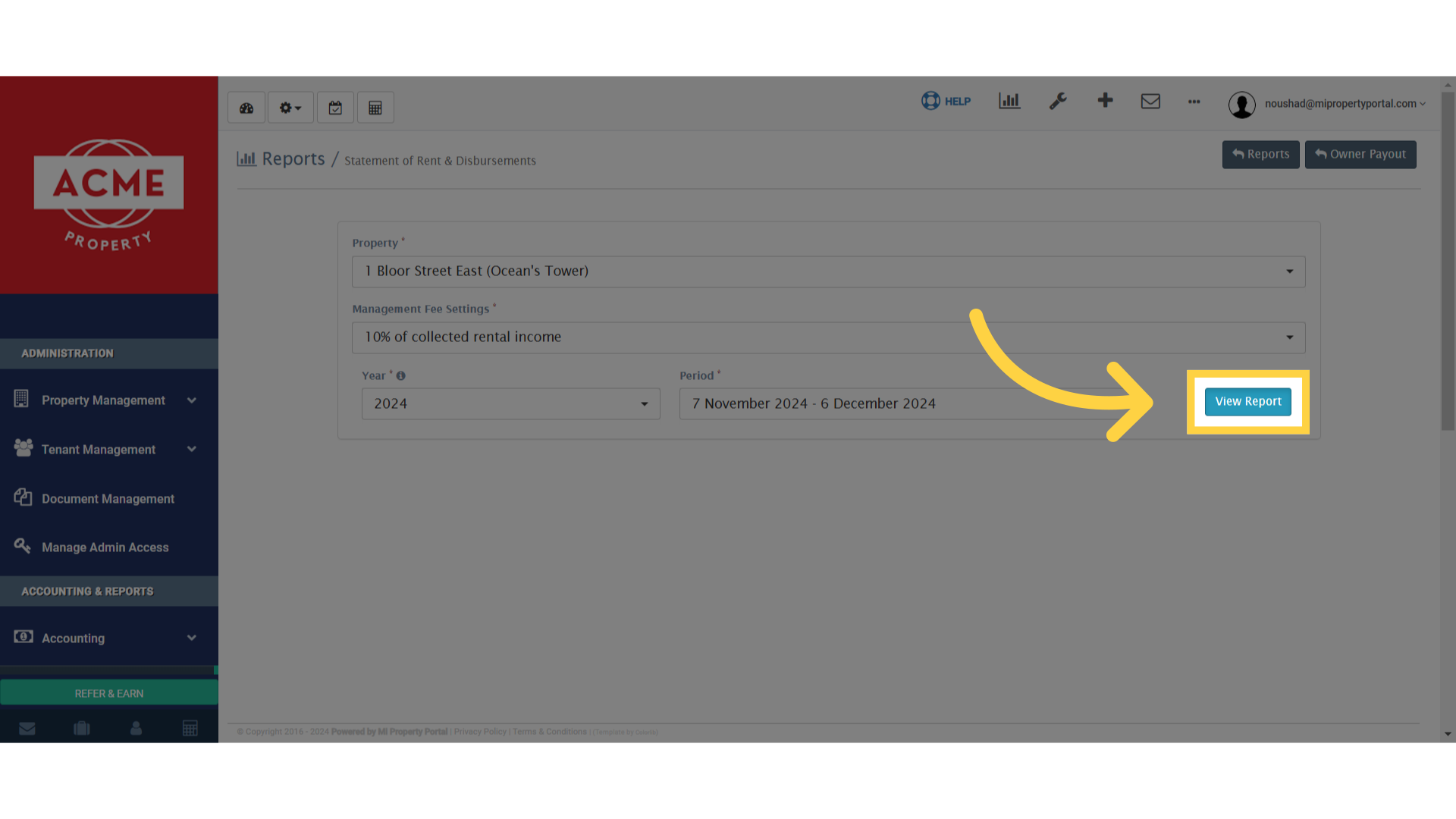1456x819 pixels.
Task: Open the Year dropdown showing 2024
Action: (x=510, y=404)
